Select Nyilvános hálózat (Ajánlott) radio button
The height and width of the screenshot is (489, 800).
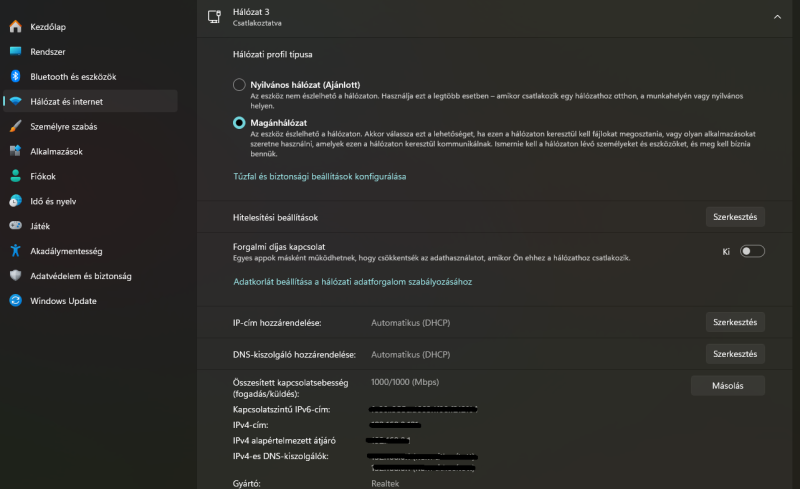click(239, 85)
